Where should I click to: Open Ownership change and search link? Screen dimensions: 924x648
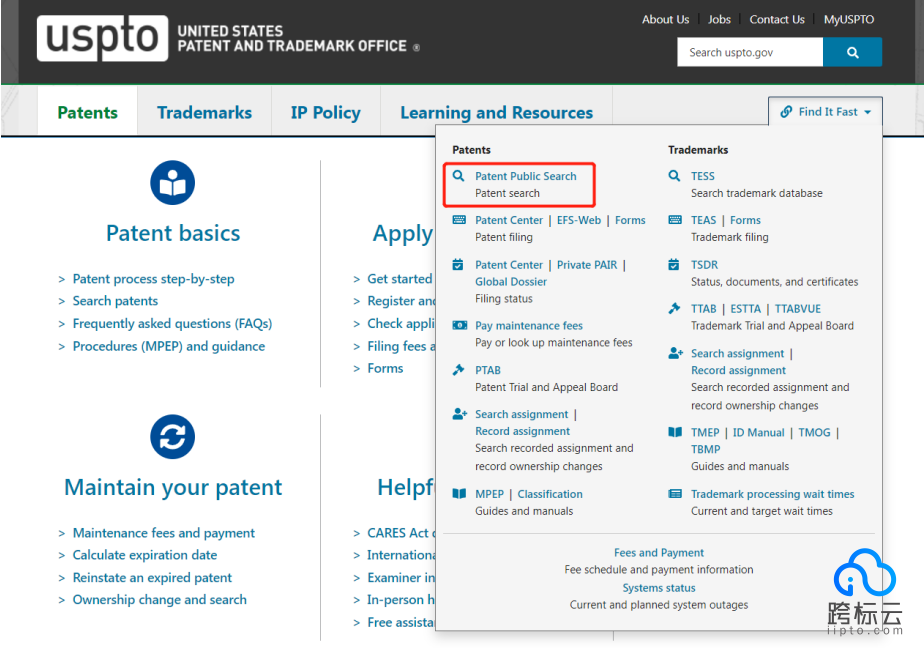pyautogui.click(x=159, y=600)
